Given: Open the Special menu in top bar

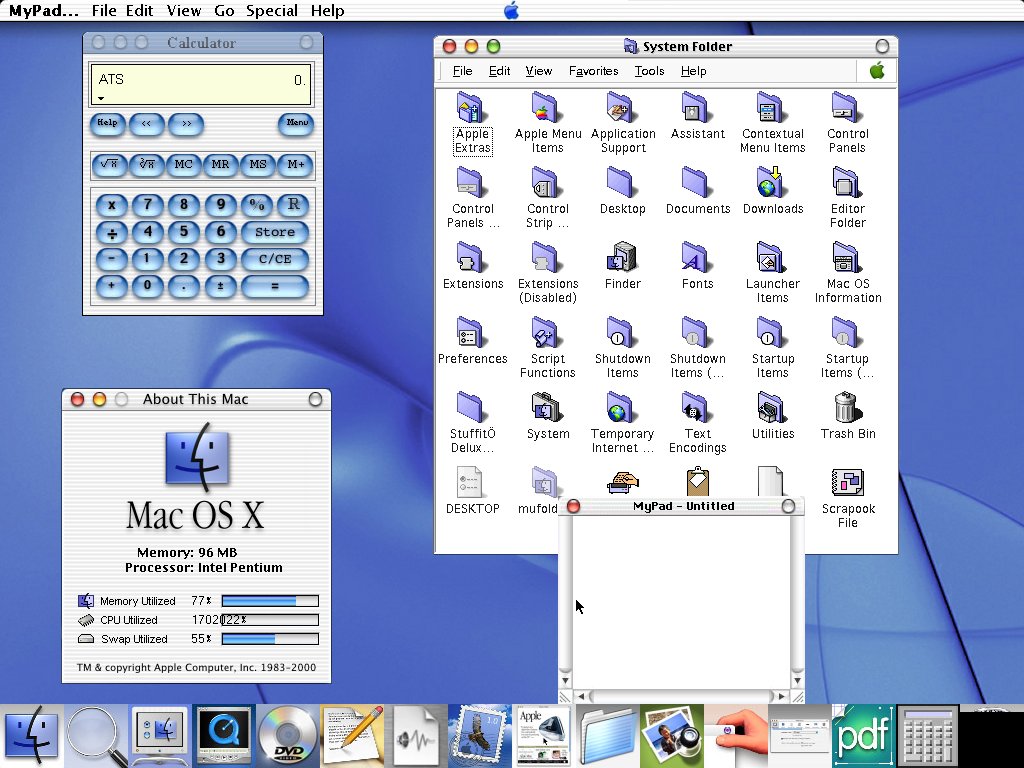Looking at the screenshot, I should click(272, 10).
